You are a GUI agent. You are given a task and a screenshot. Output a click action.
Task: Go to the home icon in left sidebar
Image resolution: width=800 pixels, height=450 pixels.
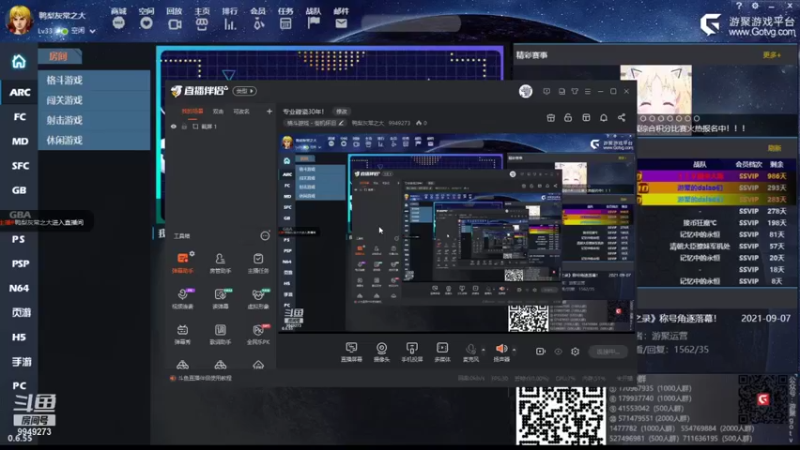[x=19, y=62]
